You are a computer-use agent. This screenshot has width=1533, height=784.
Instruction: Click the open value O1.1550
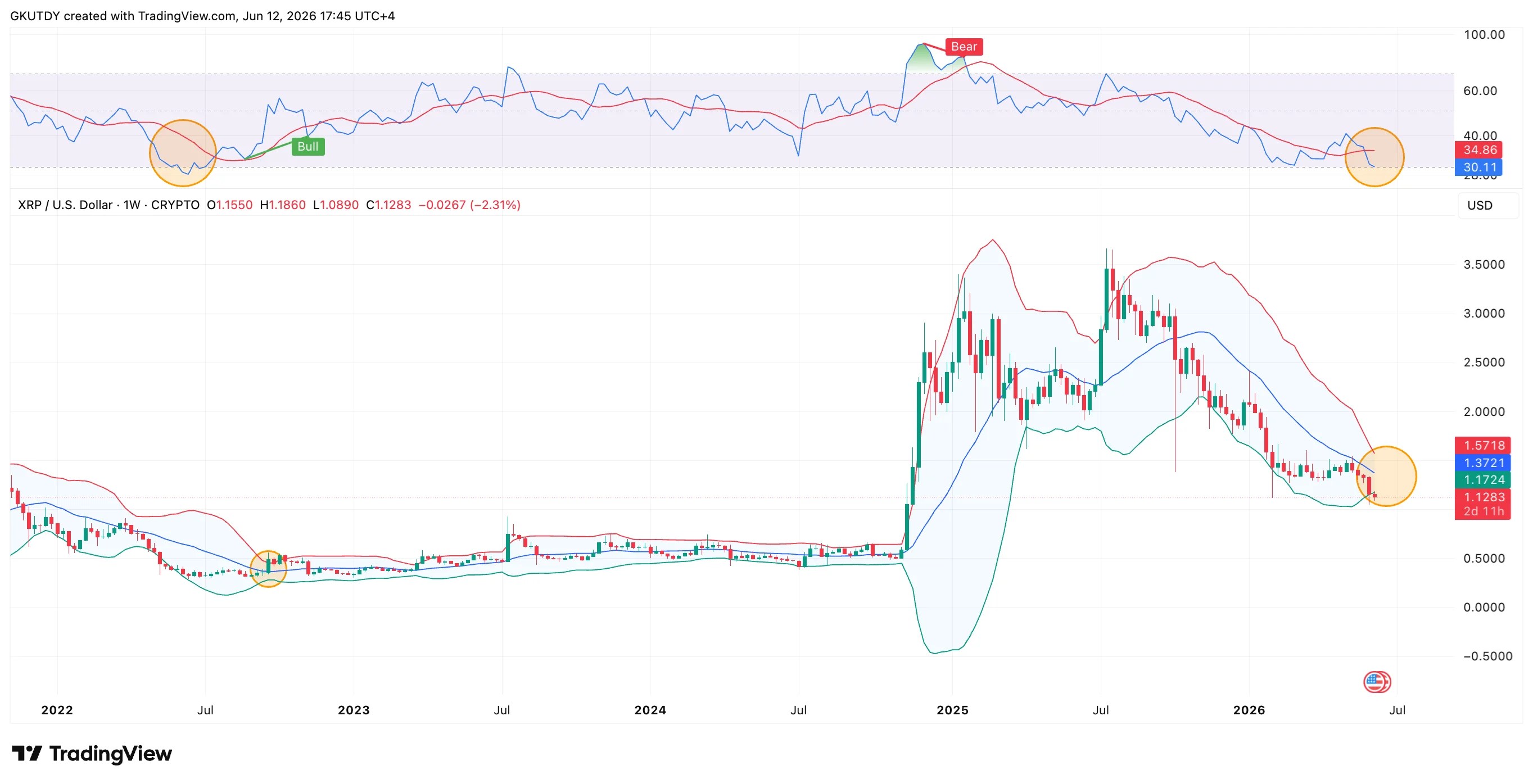[230, 205]
